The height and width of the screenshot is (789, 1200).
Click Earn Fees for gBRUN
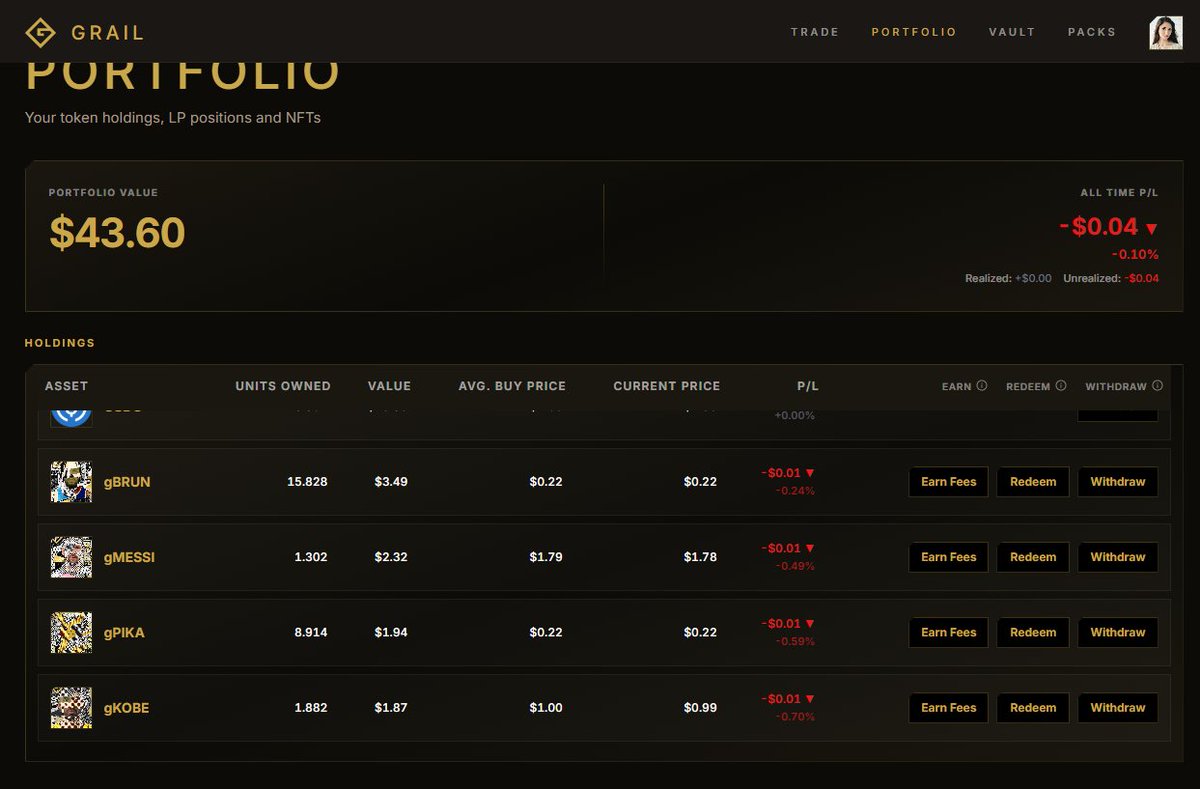948,482
